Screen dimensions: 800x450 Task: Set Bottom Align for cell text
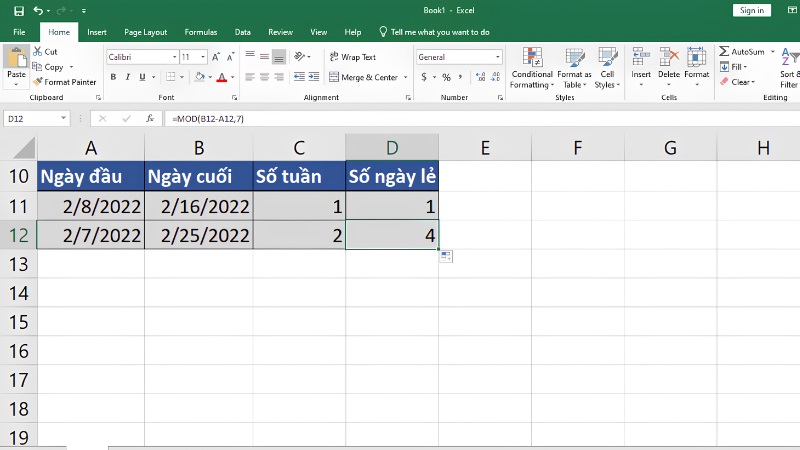pyautogui.click(x=279, y=57)
